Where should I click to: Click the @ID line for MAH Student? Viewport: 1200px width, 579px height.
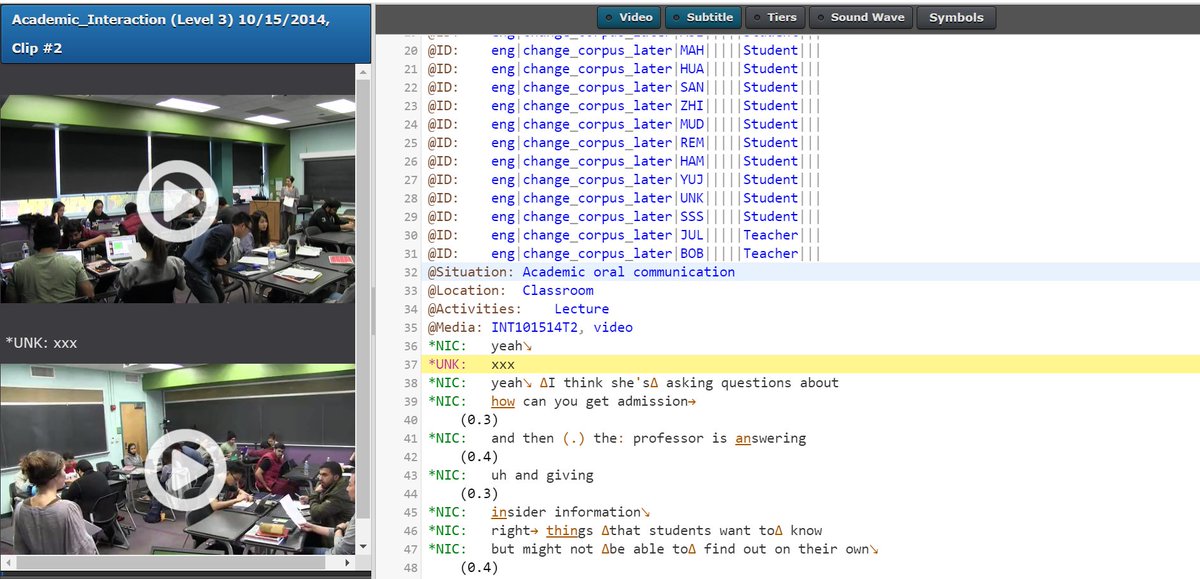point(624,50)
